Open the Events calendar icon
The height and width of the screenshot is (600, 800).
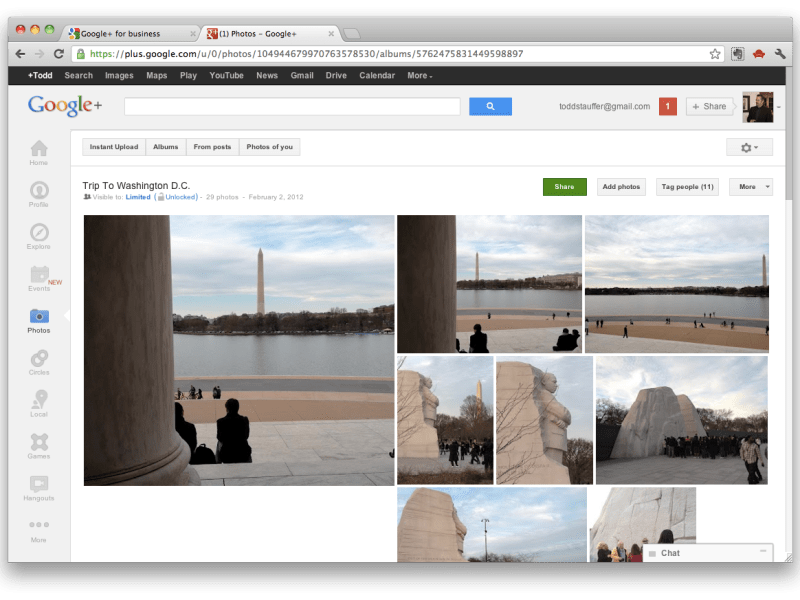click(x=39, y=276)
